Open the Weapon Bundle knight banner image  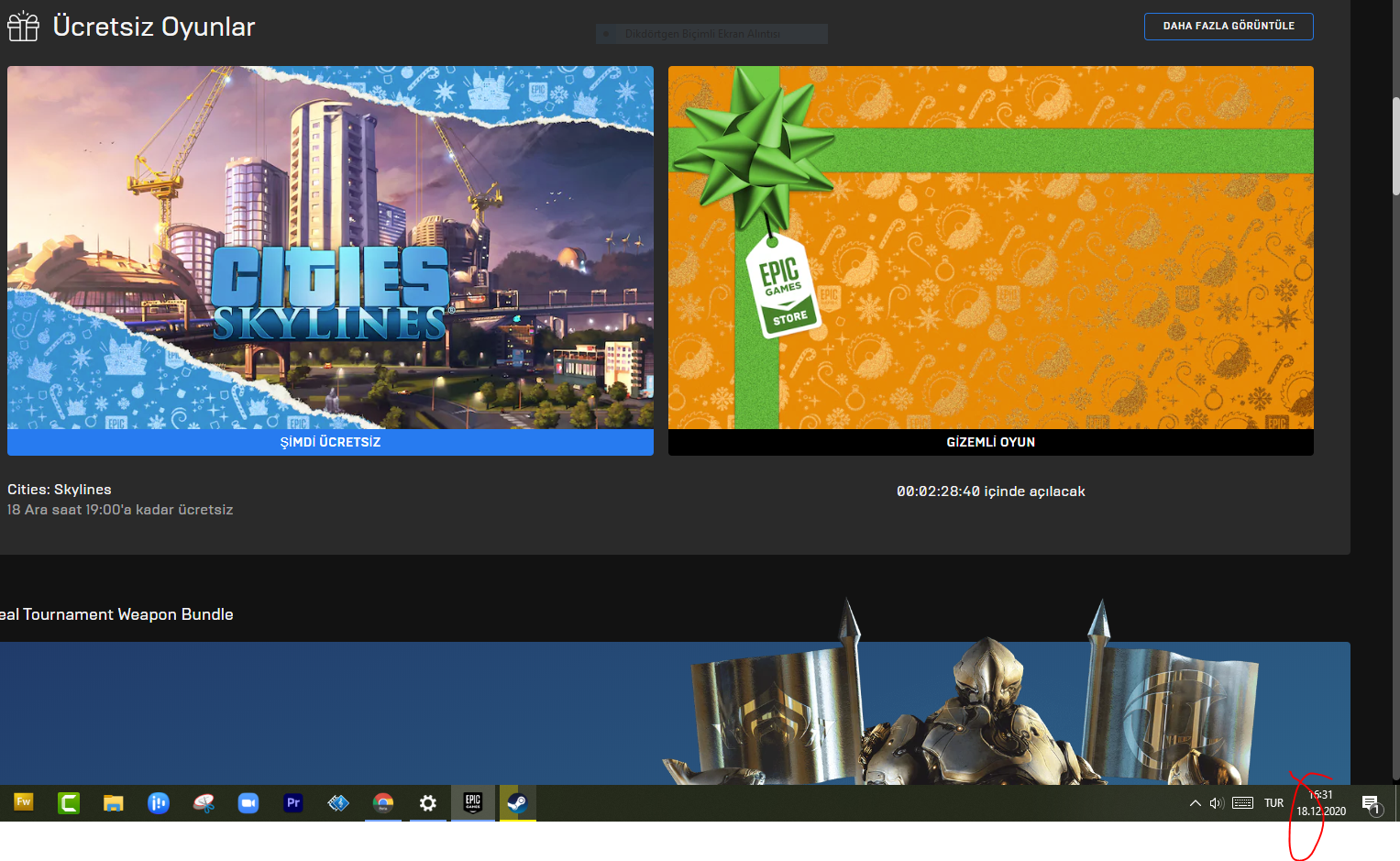coord(675,712)
